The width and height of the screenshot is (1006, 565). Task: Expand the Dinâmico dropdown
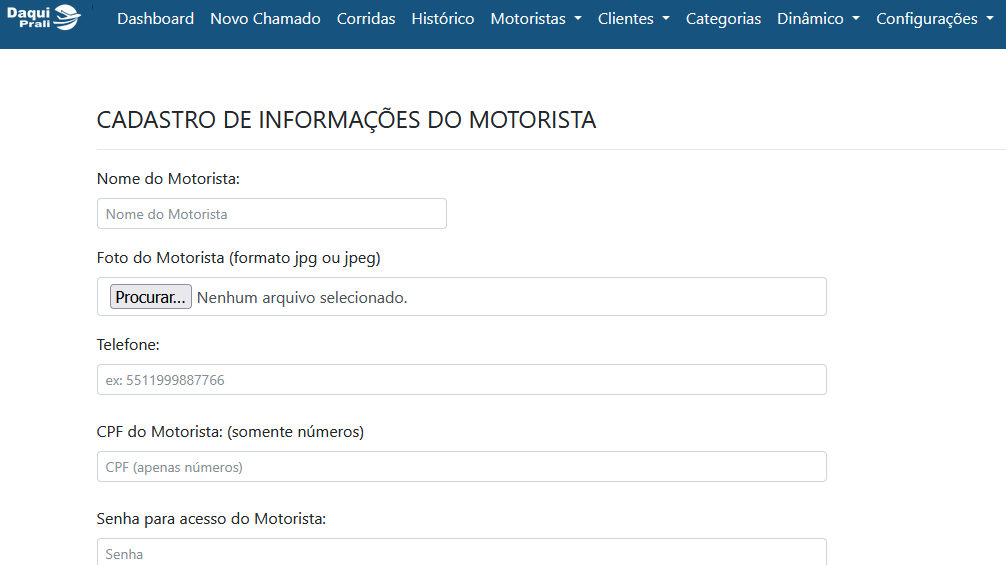[x=818, y=19]
